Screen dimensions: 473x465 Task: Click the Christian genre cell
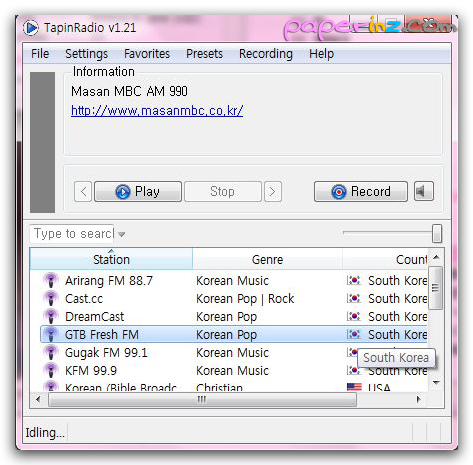(219, 387)
